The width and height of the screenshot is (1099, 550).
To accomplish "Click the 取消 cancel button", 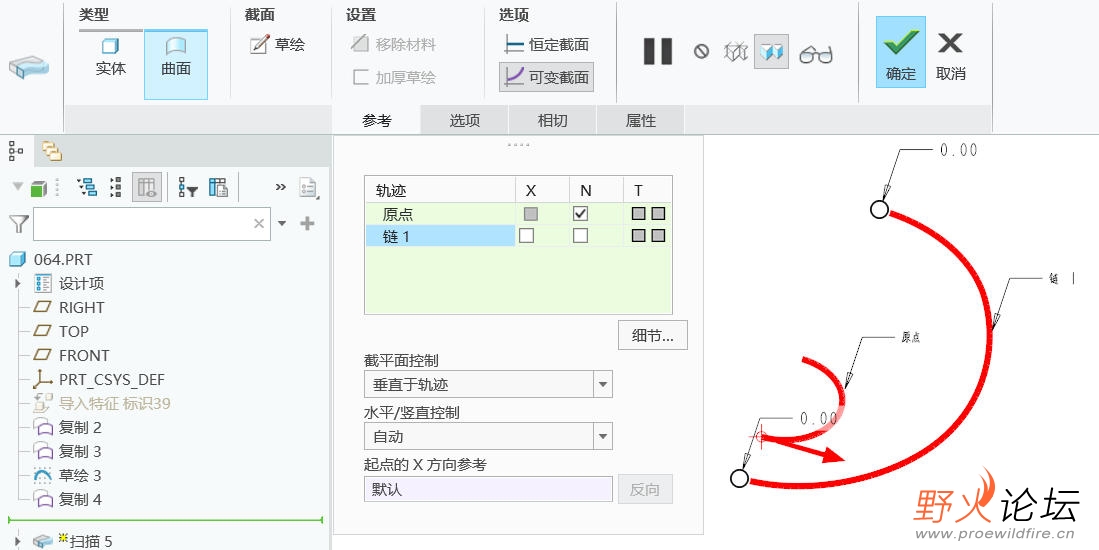I will tap(950, 56).
